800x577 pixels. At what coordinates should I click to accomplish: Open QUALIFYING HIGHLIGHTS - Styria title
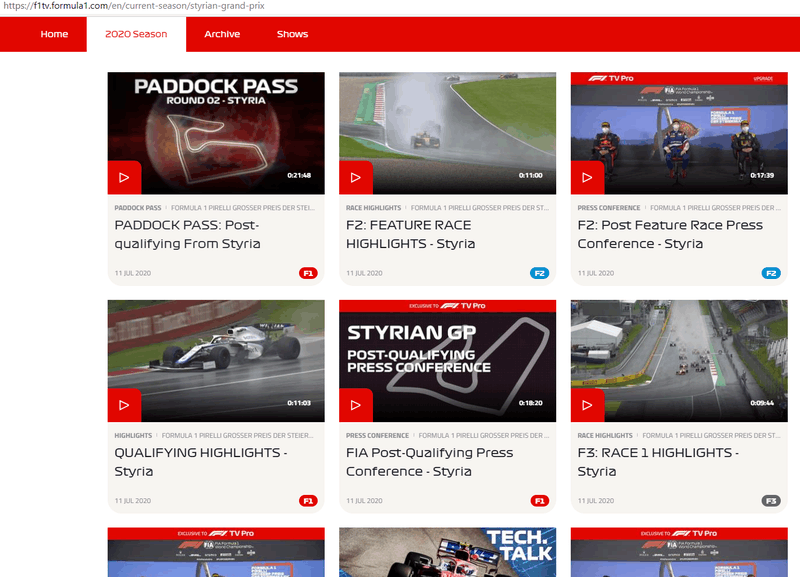(201, 462)
